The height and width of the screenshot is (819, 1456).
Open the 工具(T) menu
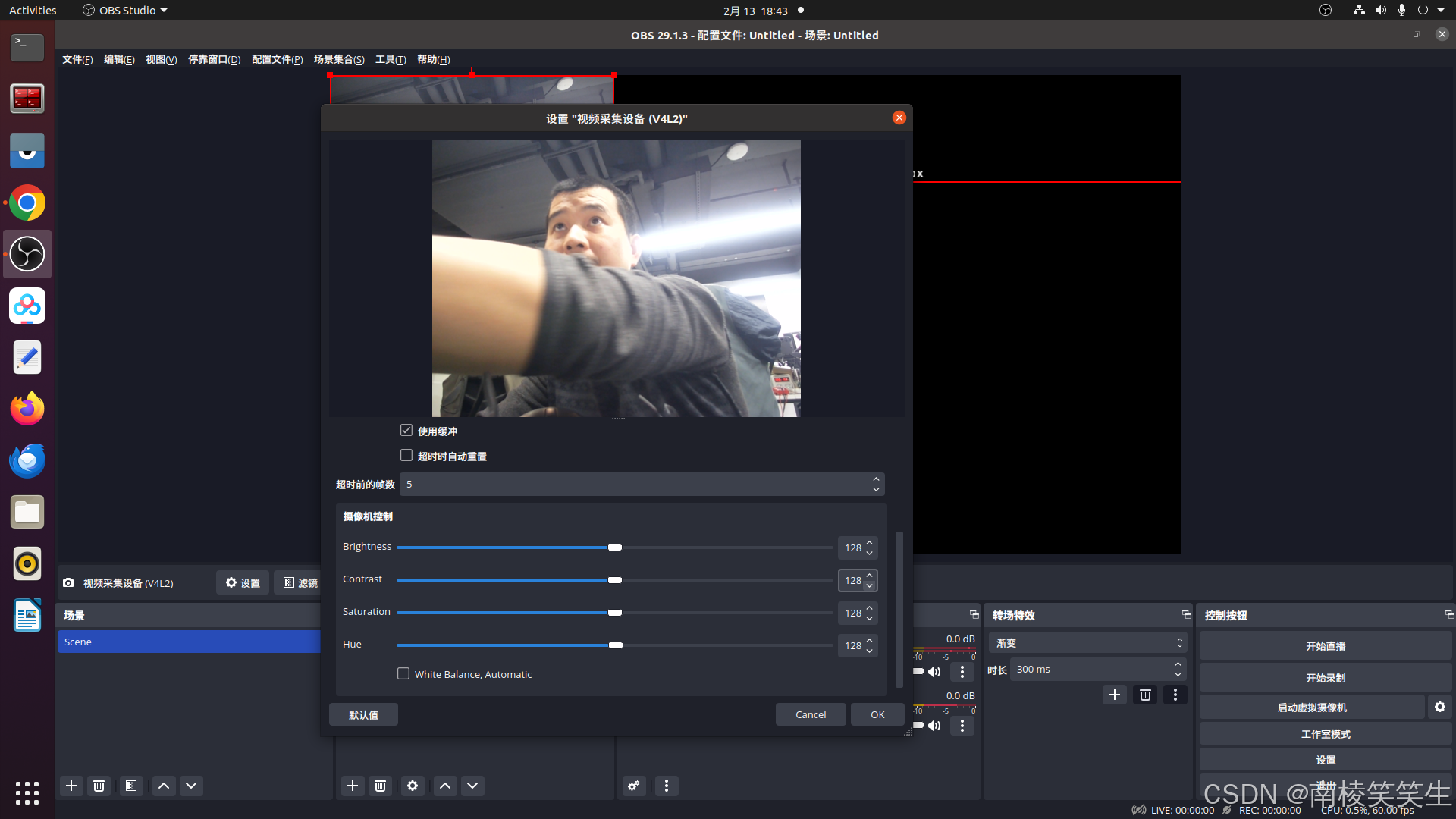point(391,59)
